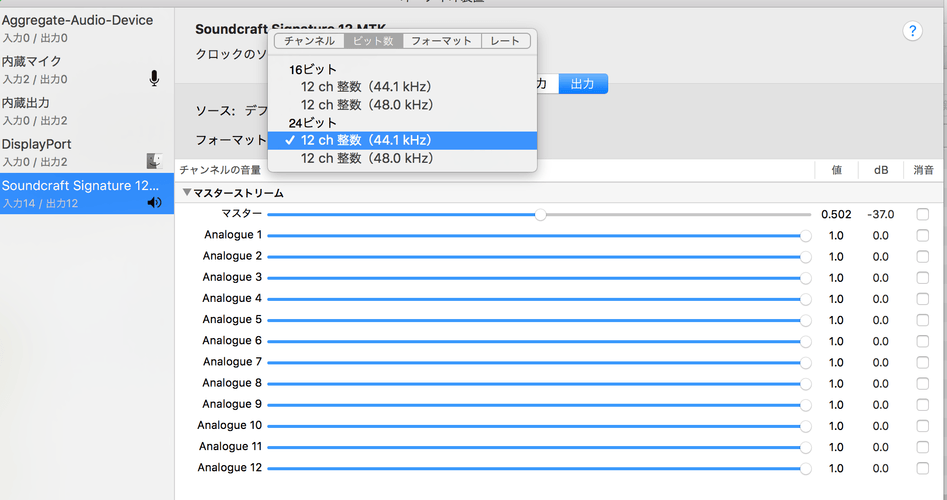Click the dB column header
Image resolution: width=947 pixels, height=500 pixels.
tap(881, 170)
